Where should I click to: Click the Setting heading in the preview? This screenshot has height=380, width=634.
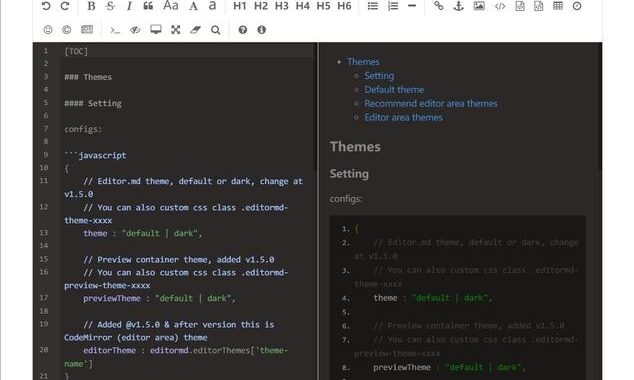(349, 174)
